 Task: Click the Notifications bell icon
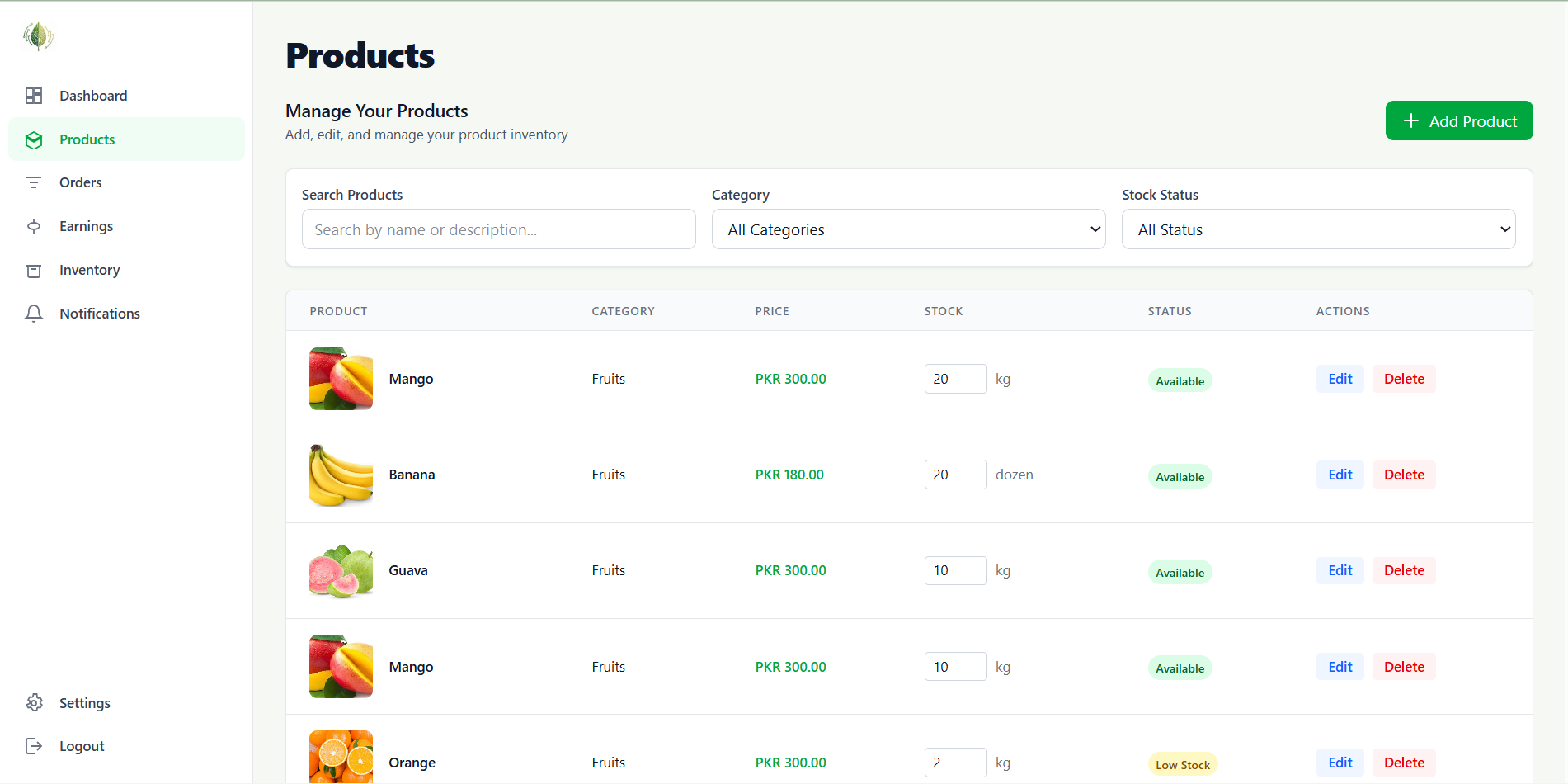click(34, 314)
